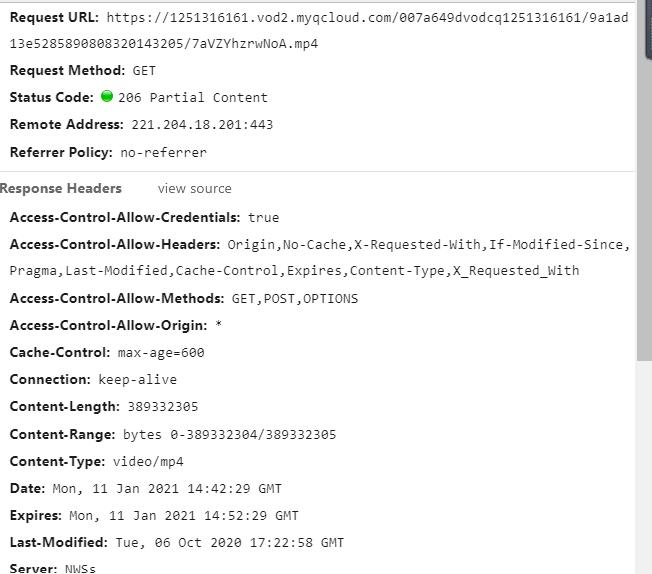Click the Expires header date value
The image size is (652, 574).
pyautogui.click(x=184, y=515)
